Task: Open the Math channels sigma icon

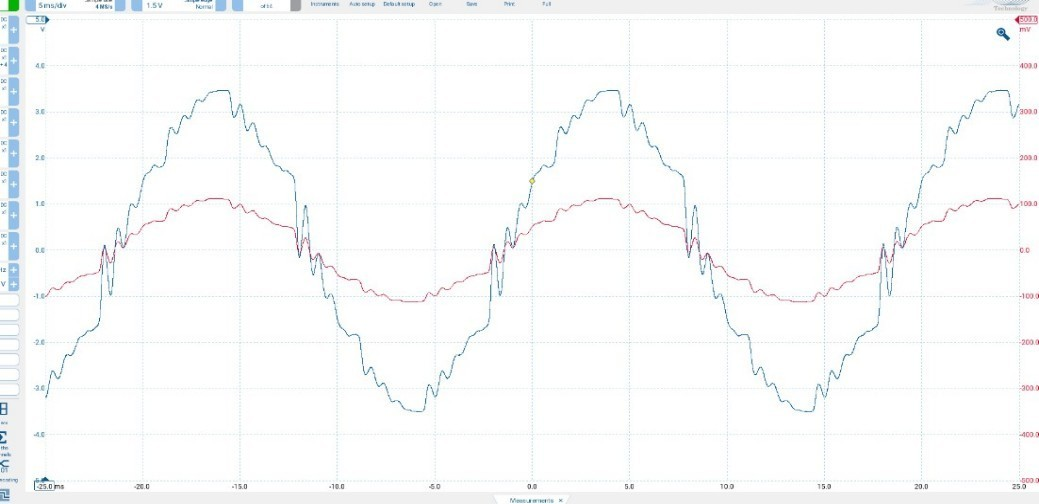Action: tap(4, 438)
